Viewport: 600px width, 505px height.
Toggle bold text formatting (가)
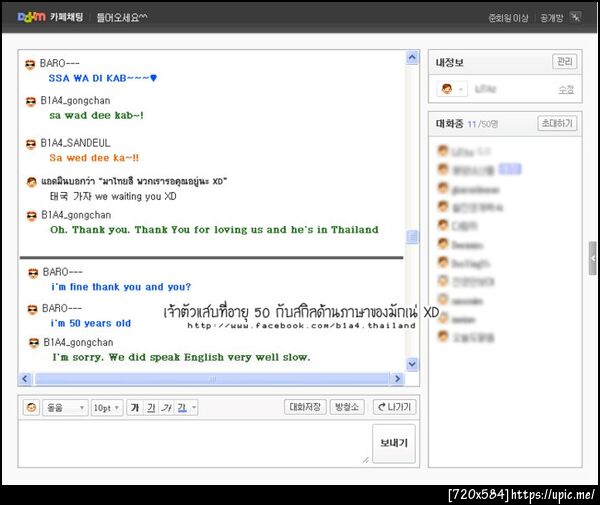[x=135, y=407]
